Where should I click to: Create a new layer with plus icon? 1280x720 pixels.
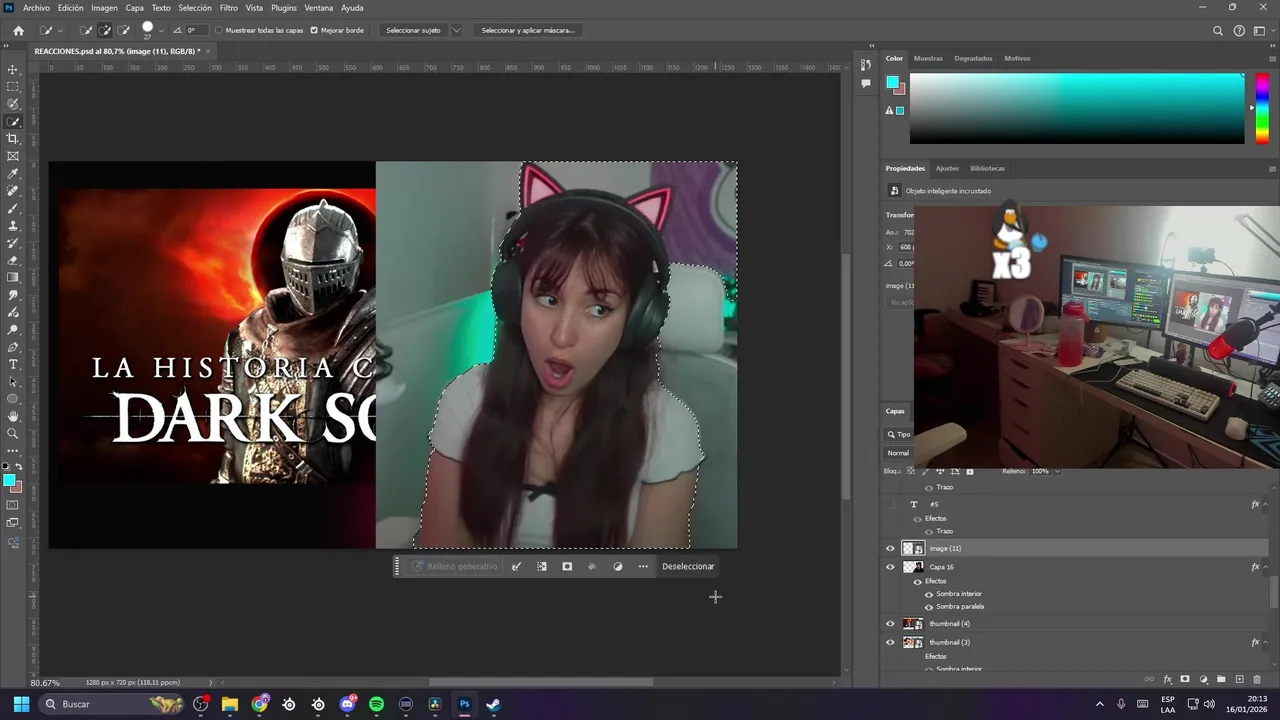point(1239,680)
